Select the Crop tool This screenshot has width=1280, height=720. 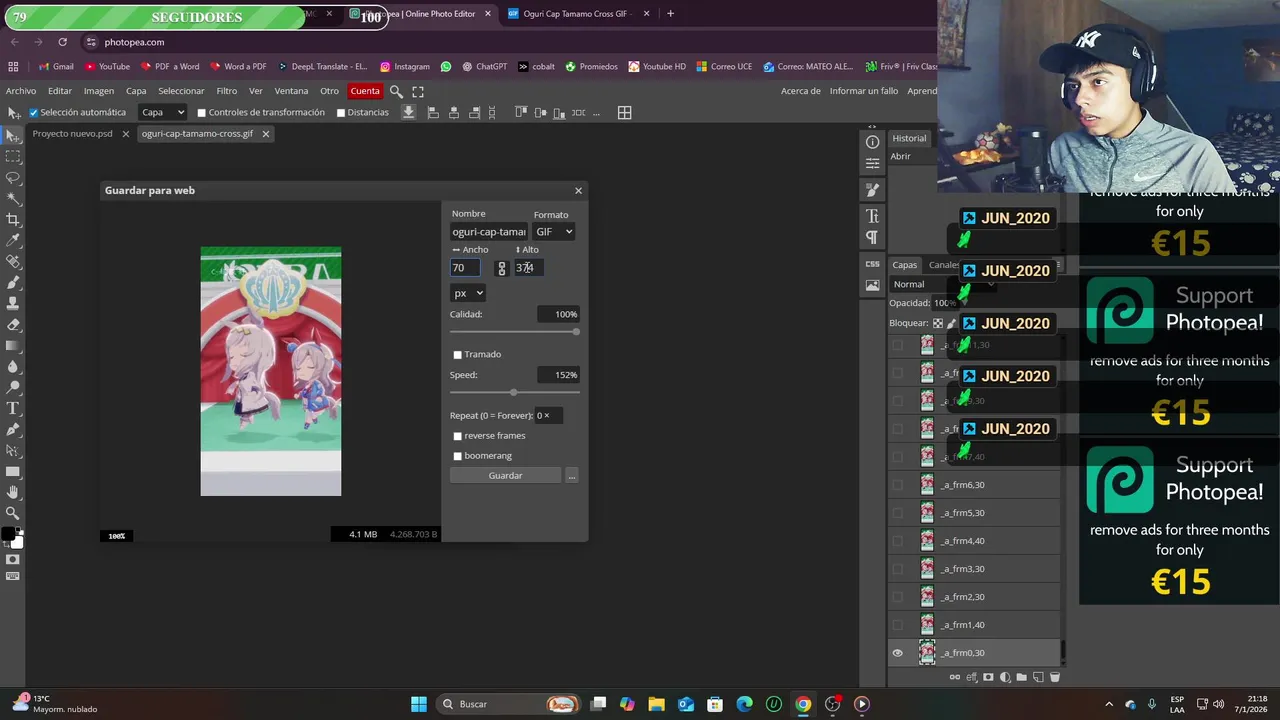[13, 220]
